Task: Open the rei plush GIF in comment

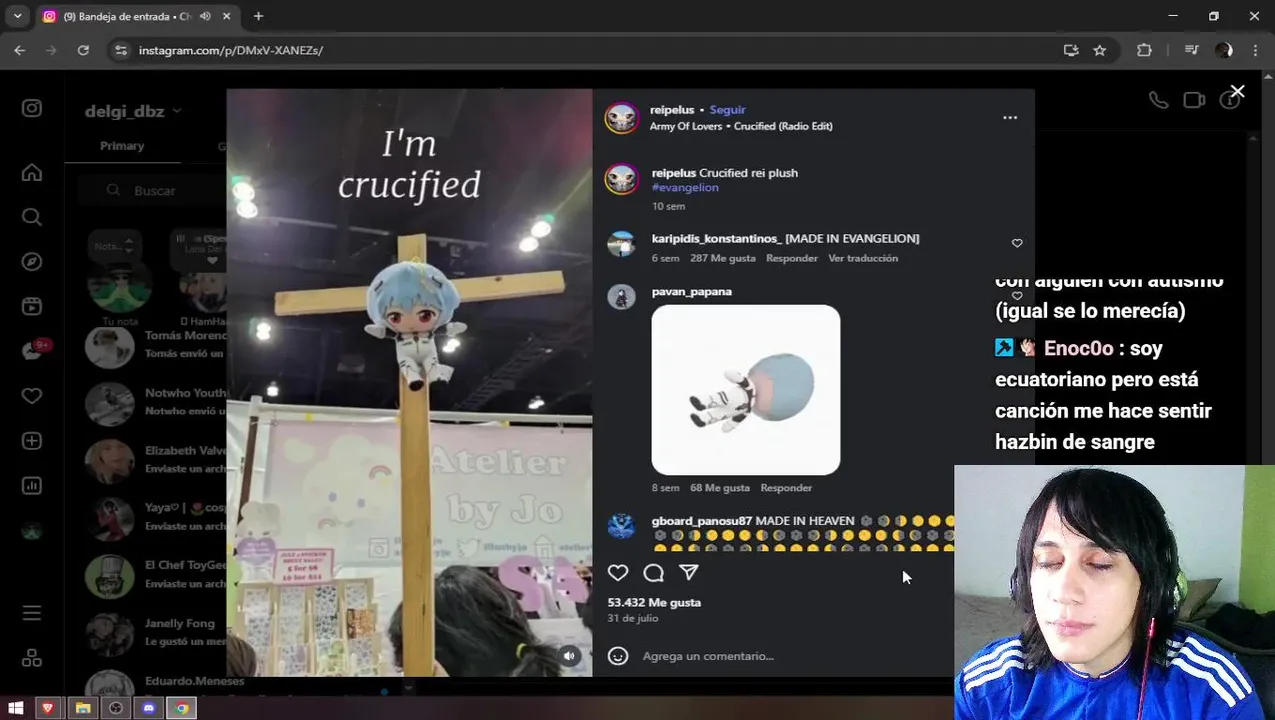Action: coord(746,390)
